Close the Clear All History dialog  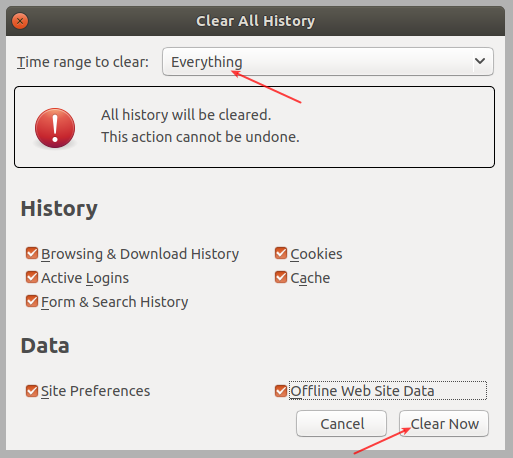[x=20, y=21]
